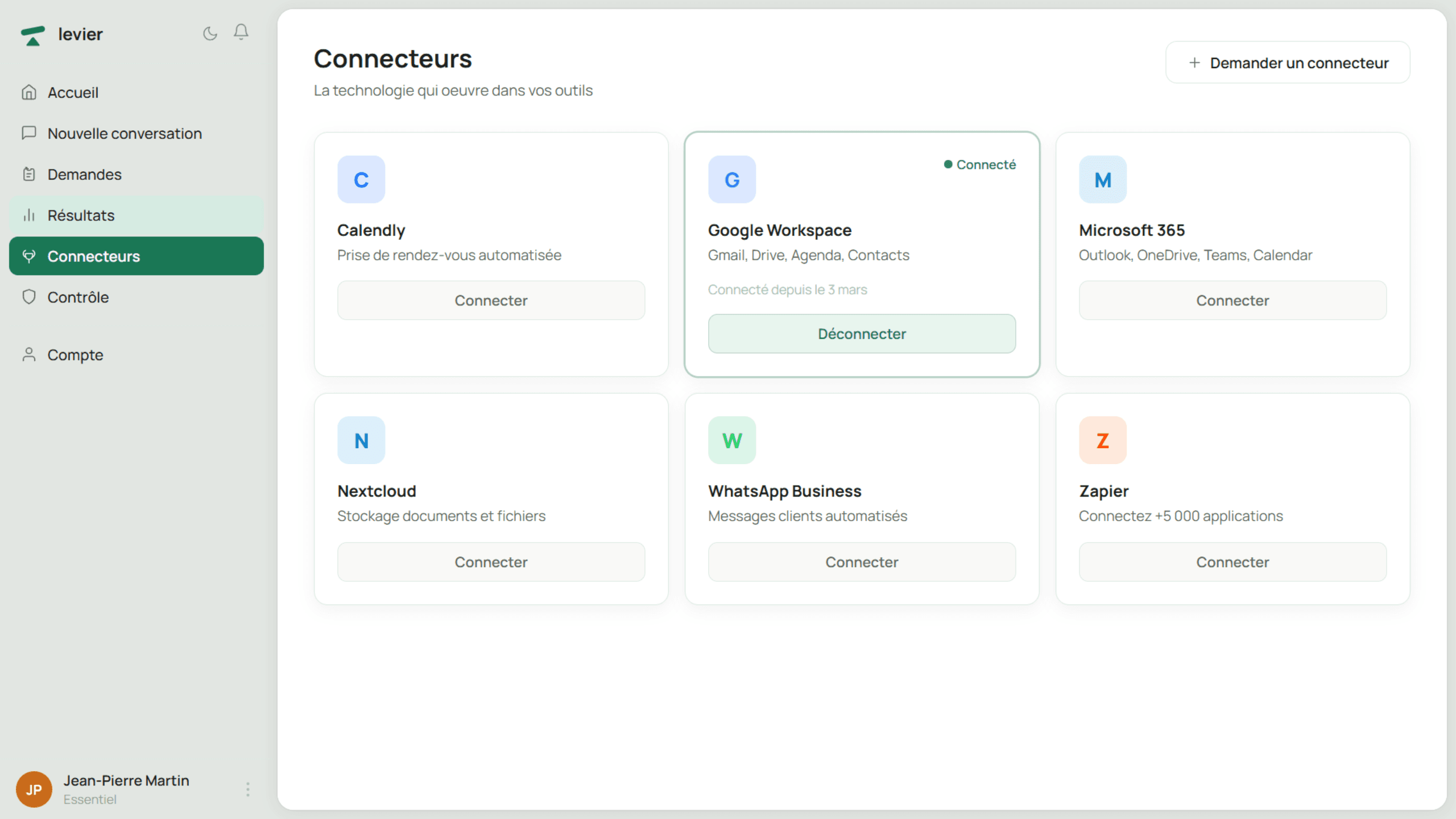This screenshot has width=1456, height=819.
Task: Toggle dark mode with moon icon
Action: (210, 34)
